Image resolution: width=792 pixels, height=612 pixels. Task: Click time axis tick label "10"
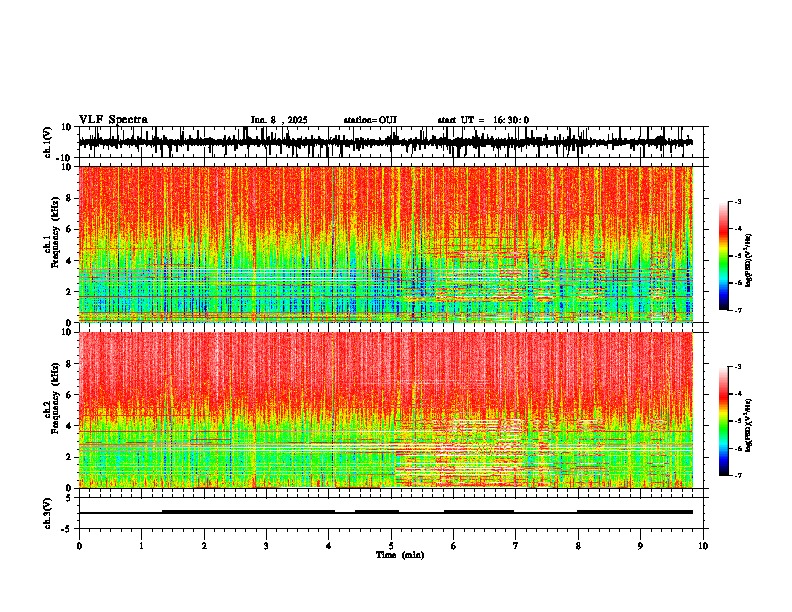coord(703,546)
